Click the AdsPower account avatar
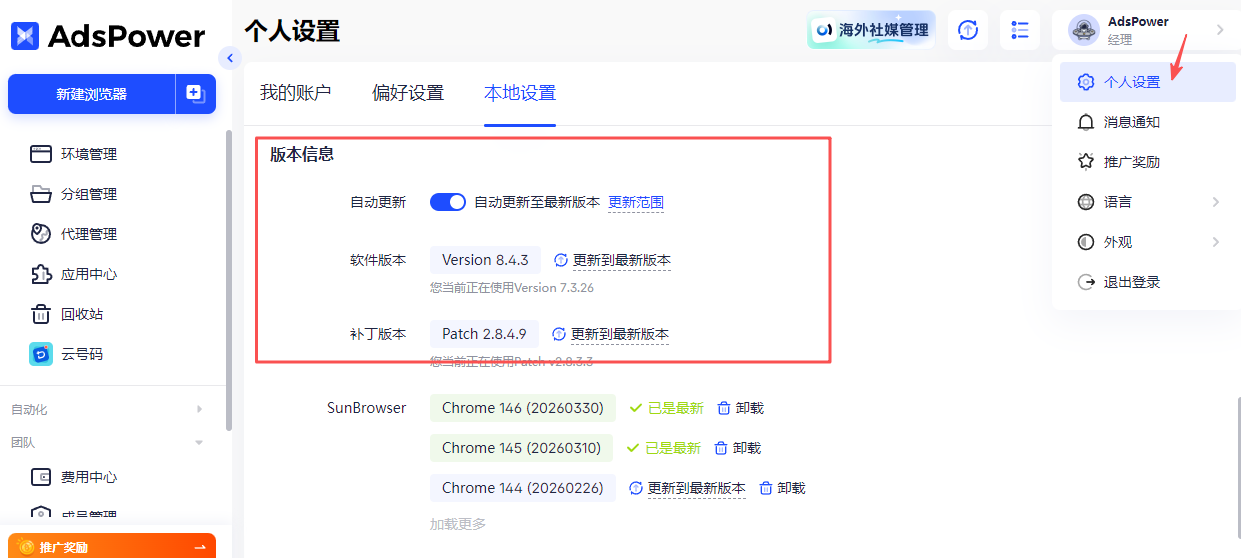1241x558 pixels. [x=1084, y=30]
